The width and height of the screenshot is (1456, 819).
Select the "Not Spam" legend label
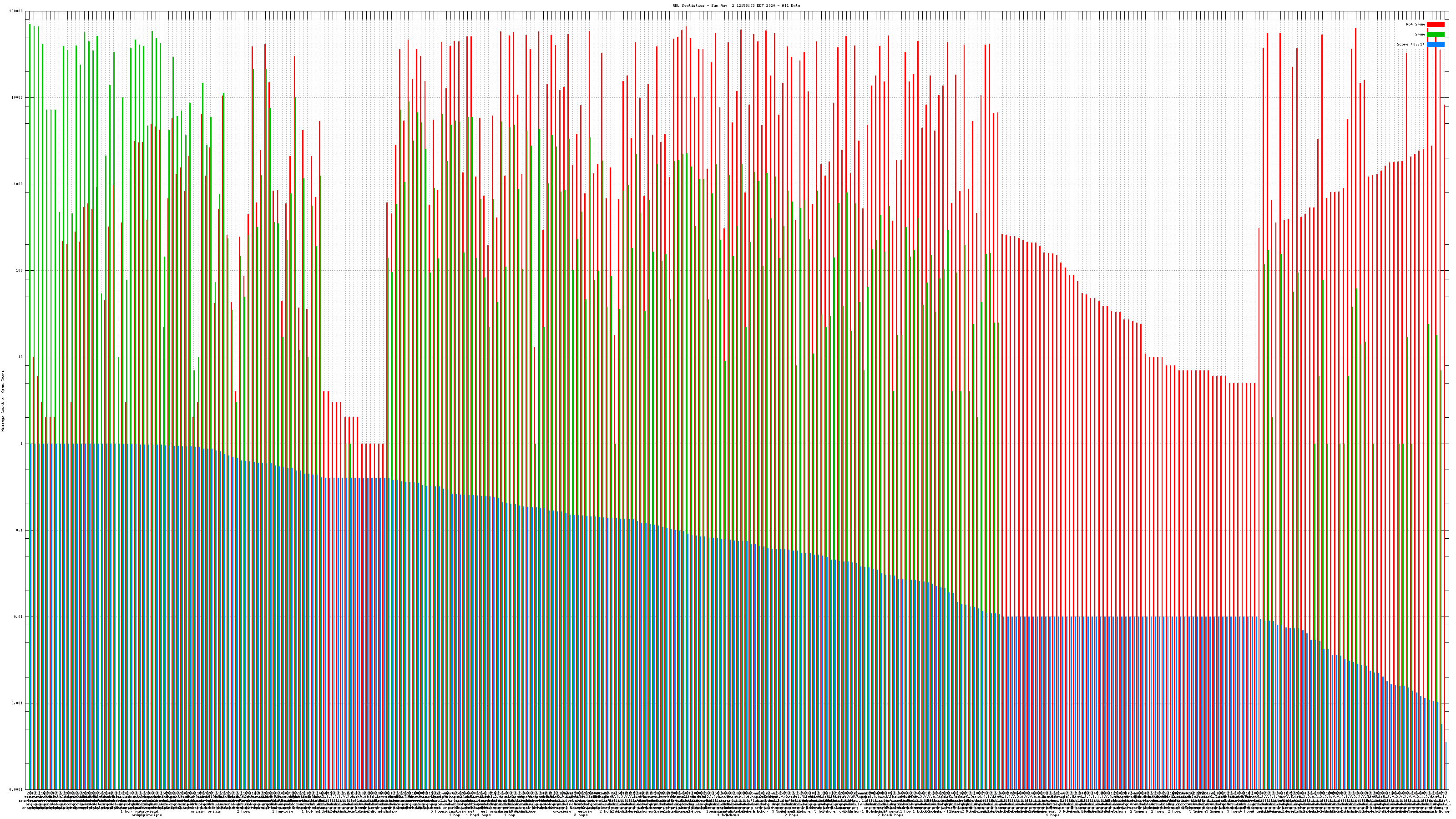pyautogui.click(x=1416, y=24)
